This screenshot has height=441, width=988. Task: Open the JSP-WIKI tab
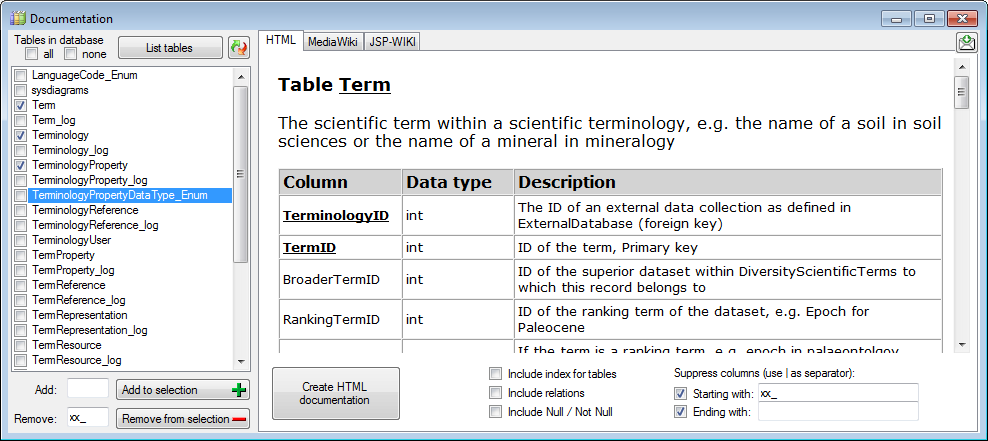[393, 42]
